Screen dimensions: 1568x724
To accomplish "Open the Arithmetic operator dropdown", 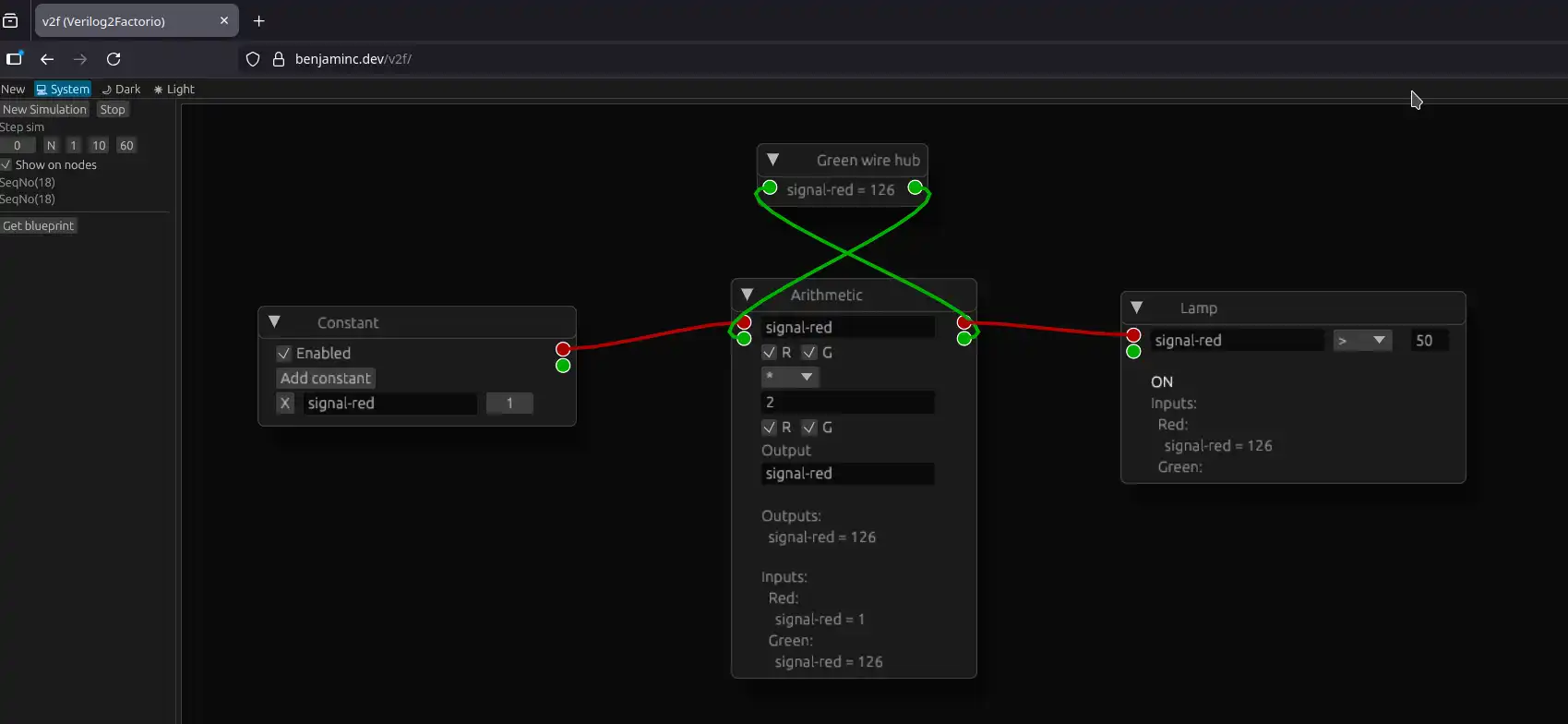I will (790, 377).
